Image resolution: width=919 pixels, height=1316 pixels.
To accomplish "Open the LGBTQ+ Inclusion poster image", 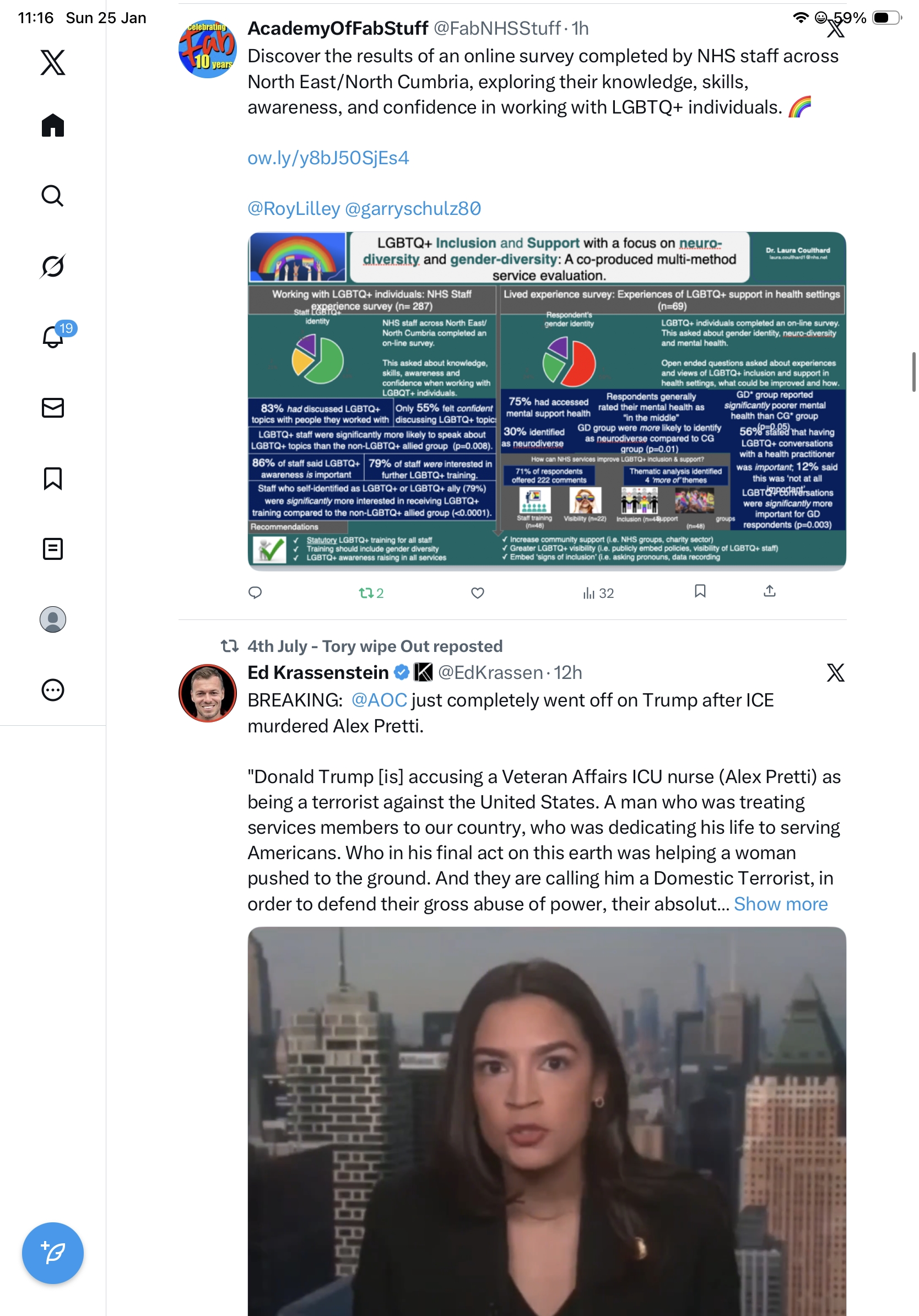I will pyautogui.click(x=547, y=401).
